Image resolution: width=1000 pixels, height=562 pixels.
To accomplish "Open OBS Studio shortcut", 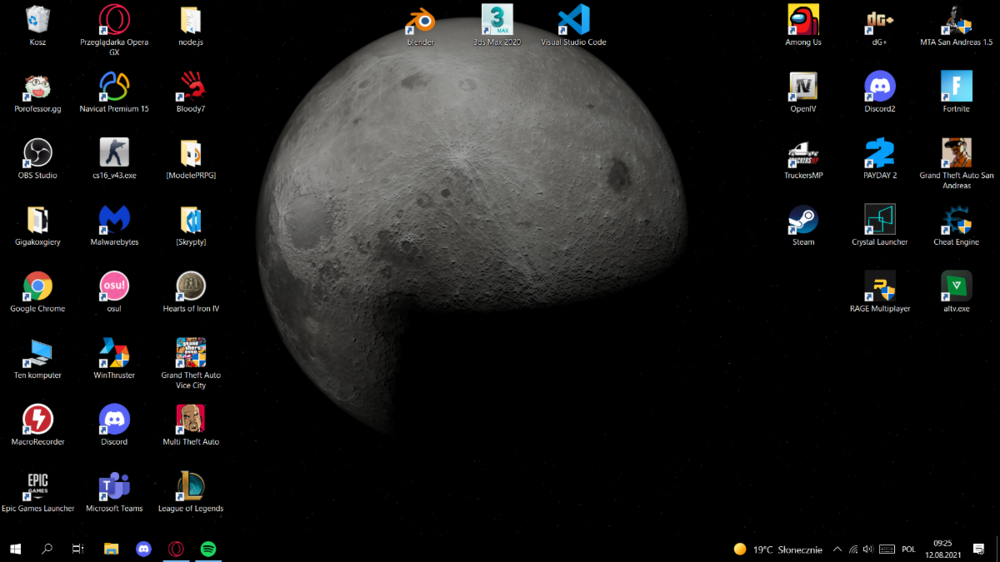I will [x=38, y=159].
